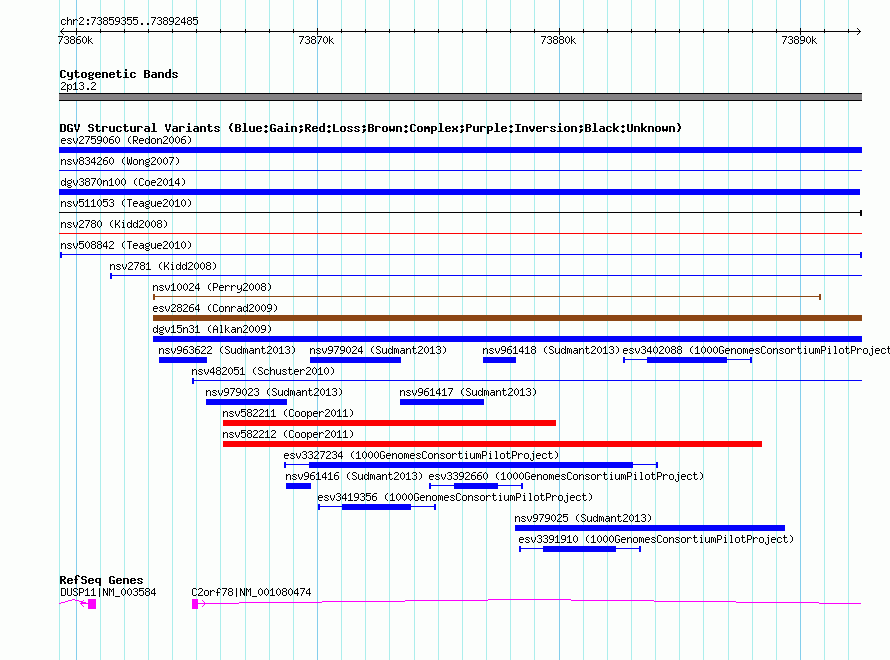
Task: Click the DUSP11 gene exon box
Action: (92, 604)
